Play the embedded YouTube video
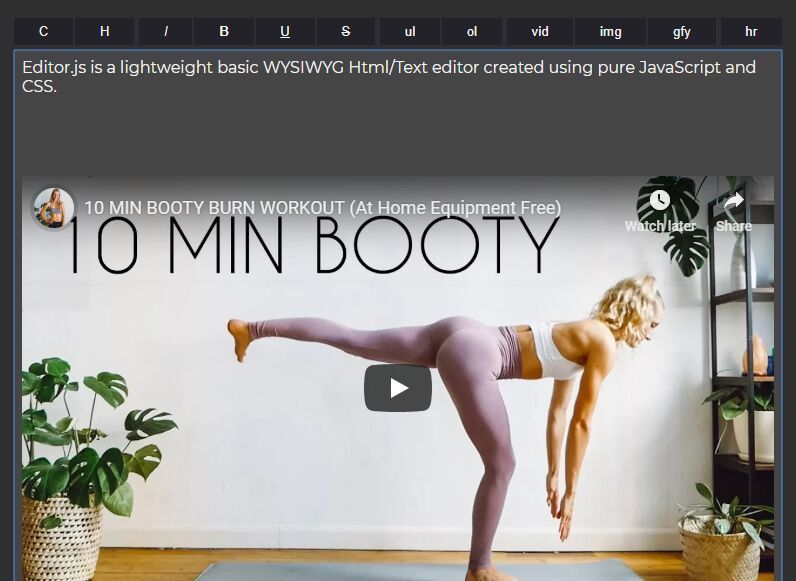796x581 pixels. (398, 388)
